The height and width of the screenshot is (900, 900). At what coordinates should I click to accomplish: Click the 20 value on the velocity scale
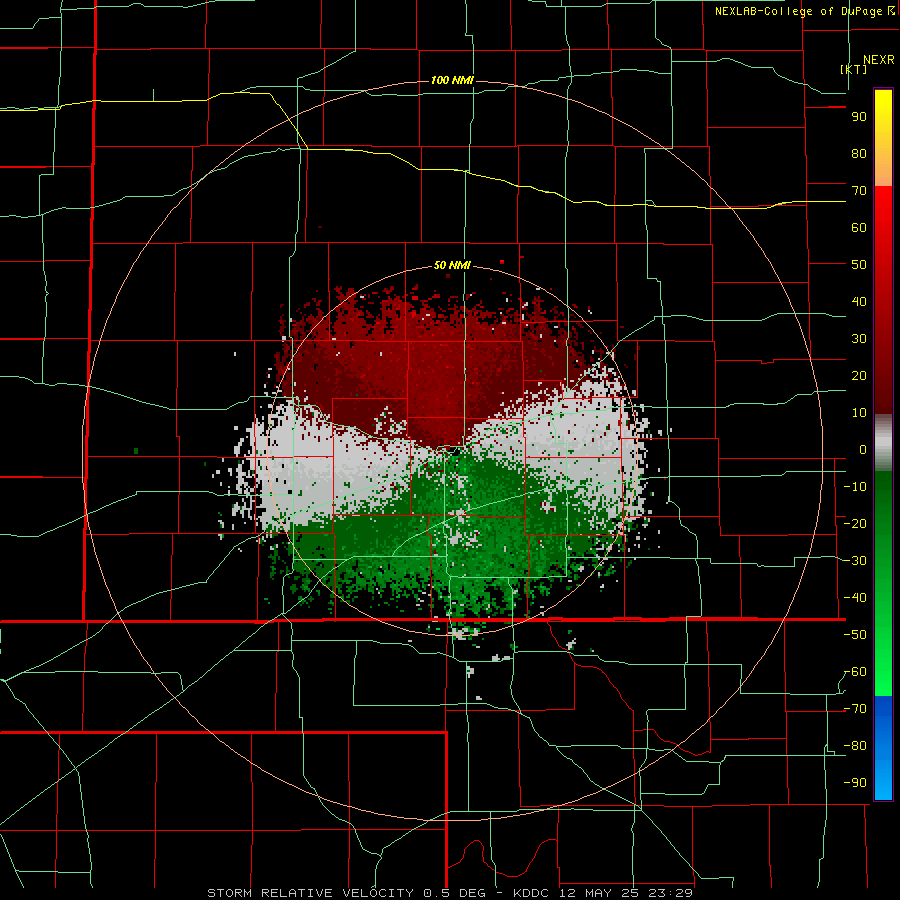[859, 376]
